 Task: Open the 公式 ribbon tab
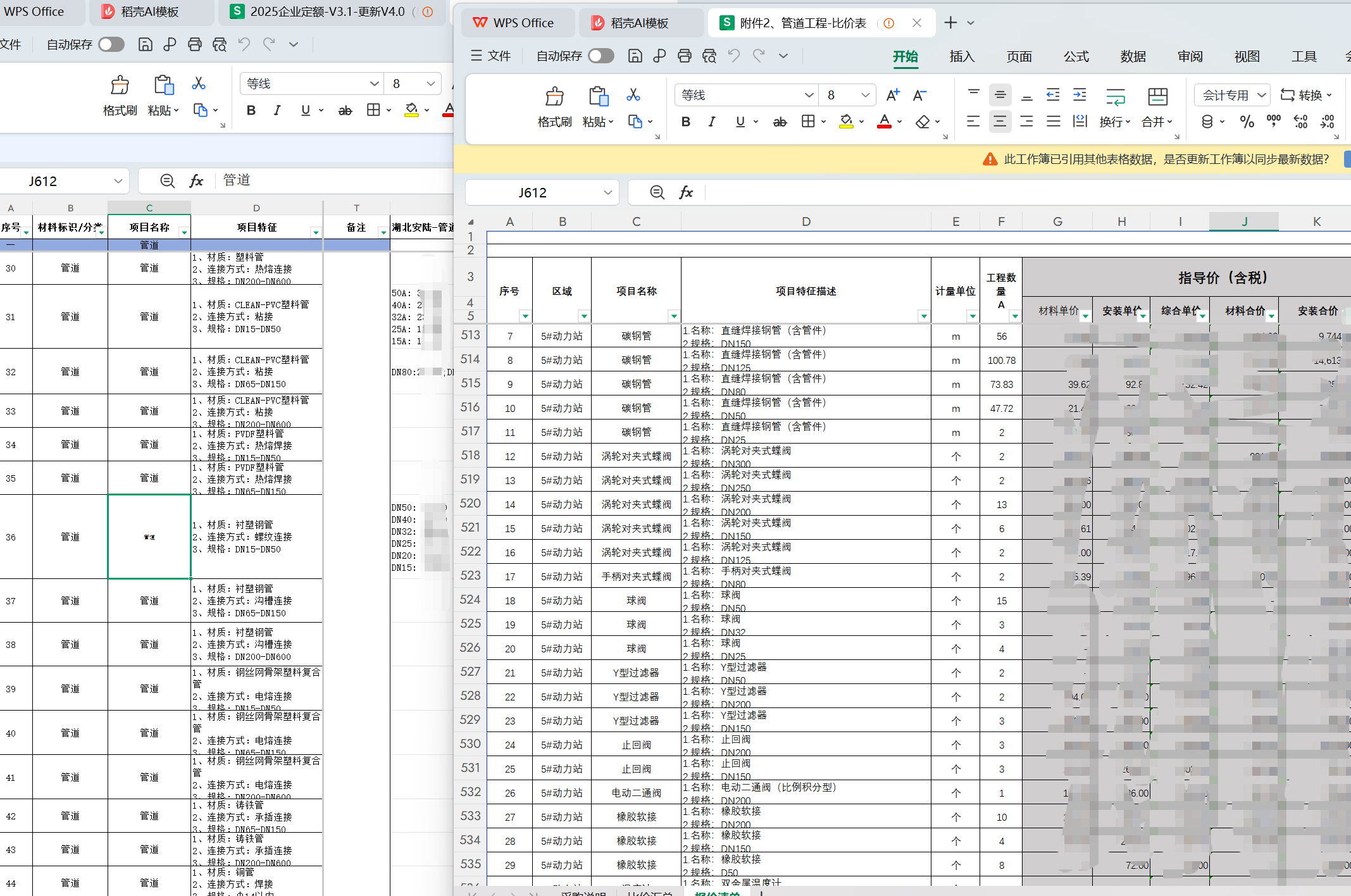(x=1076, y=56)
